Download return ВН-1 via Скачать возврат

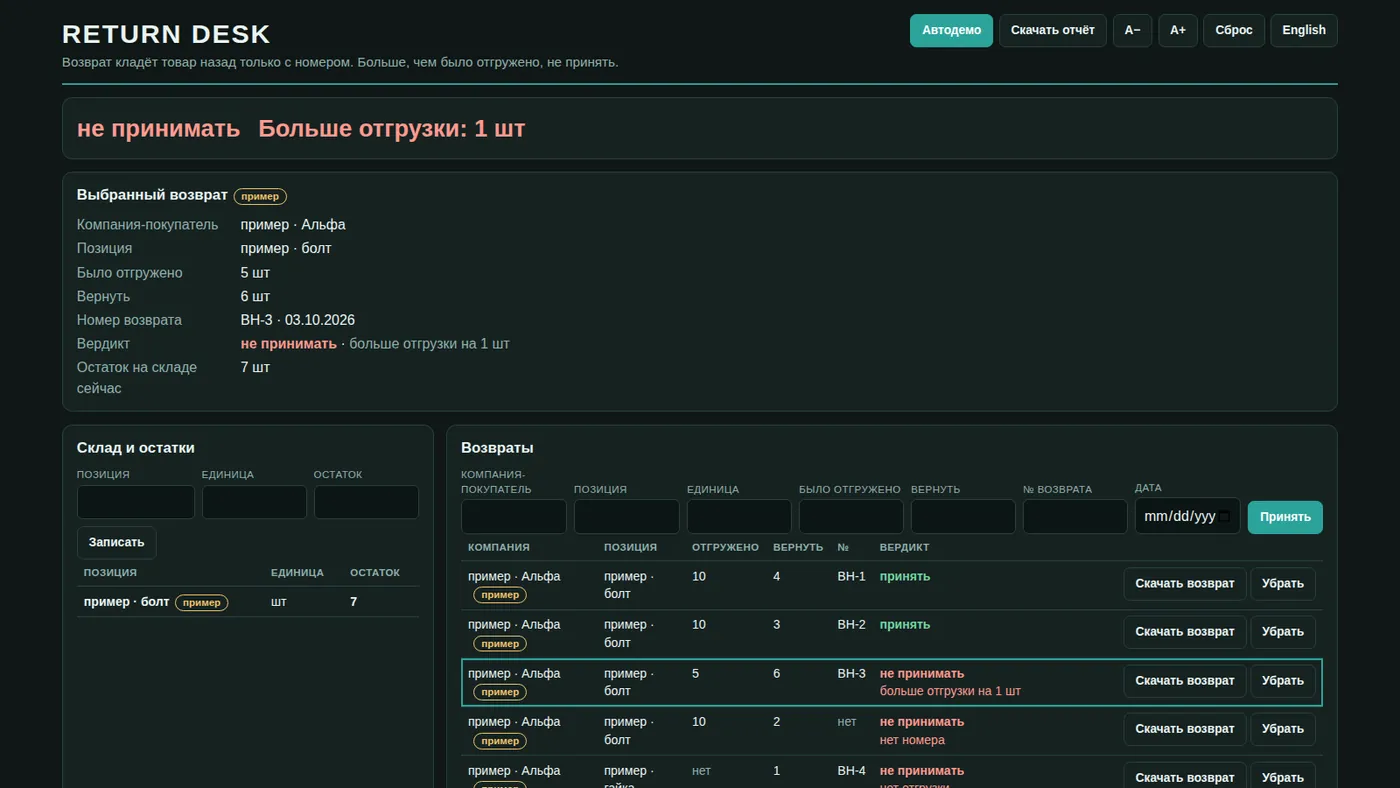pyautogui.click(x=1185, y=584)
